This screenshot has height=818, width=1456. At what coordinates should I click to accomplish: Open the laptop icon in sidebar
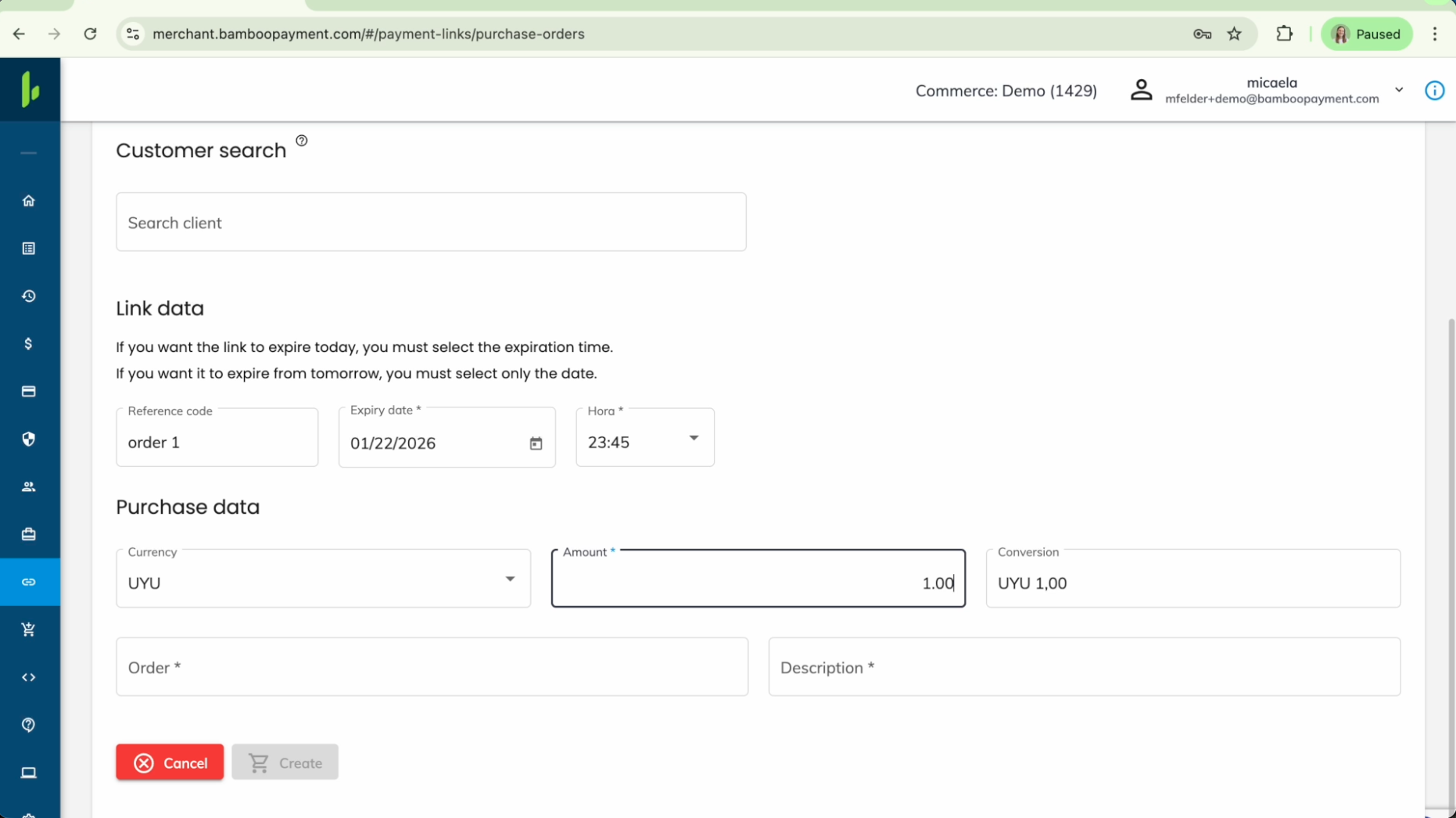pos(29,773)
